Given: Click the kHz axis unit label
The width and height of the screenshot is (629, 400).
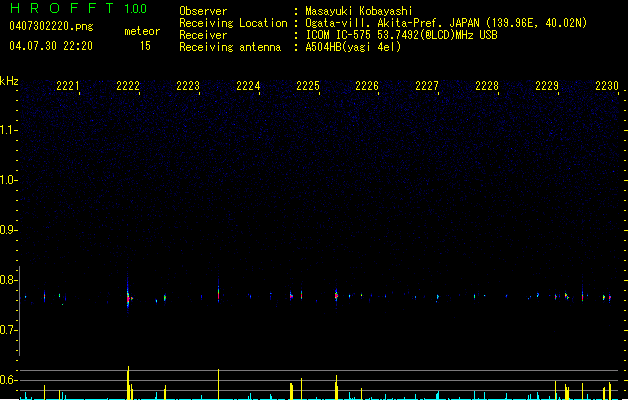Looking at the screenshot, I should pos(9,81).
